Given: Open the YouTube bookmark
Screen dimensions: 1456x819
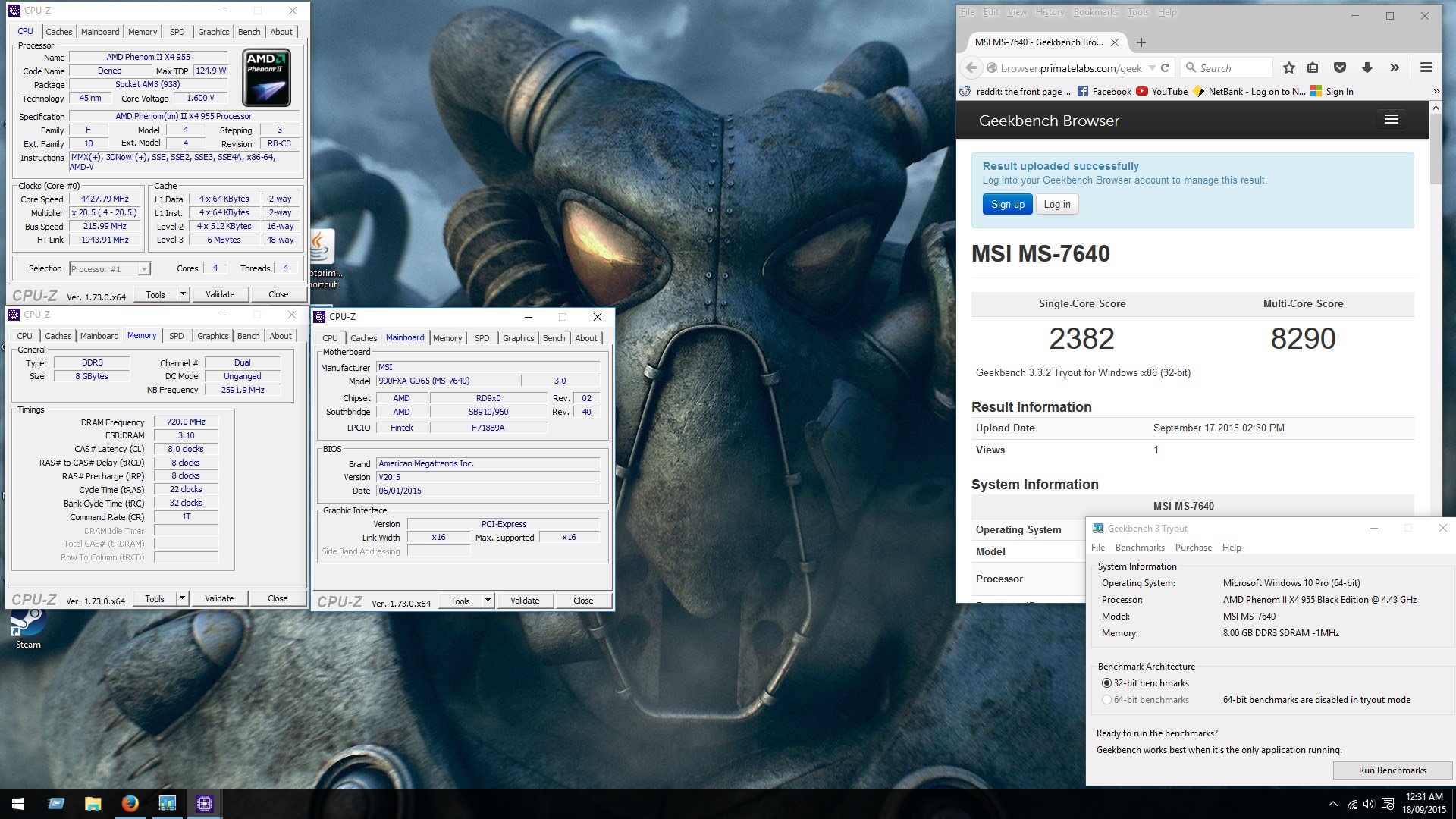Looking at the screenshot, I should click(x=1162, y=92).
